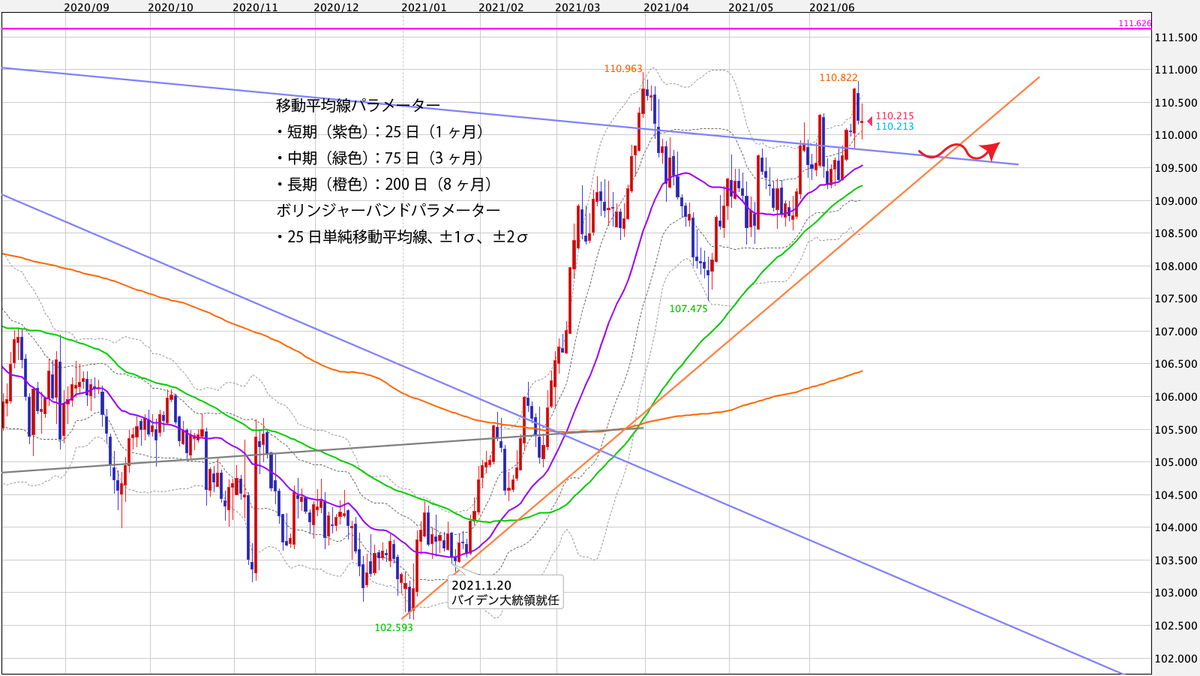Click the 104.500 price axis label
The height and width of the screenshot is (676, 1200).
pyautogui.click(x=1176, y=496)
